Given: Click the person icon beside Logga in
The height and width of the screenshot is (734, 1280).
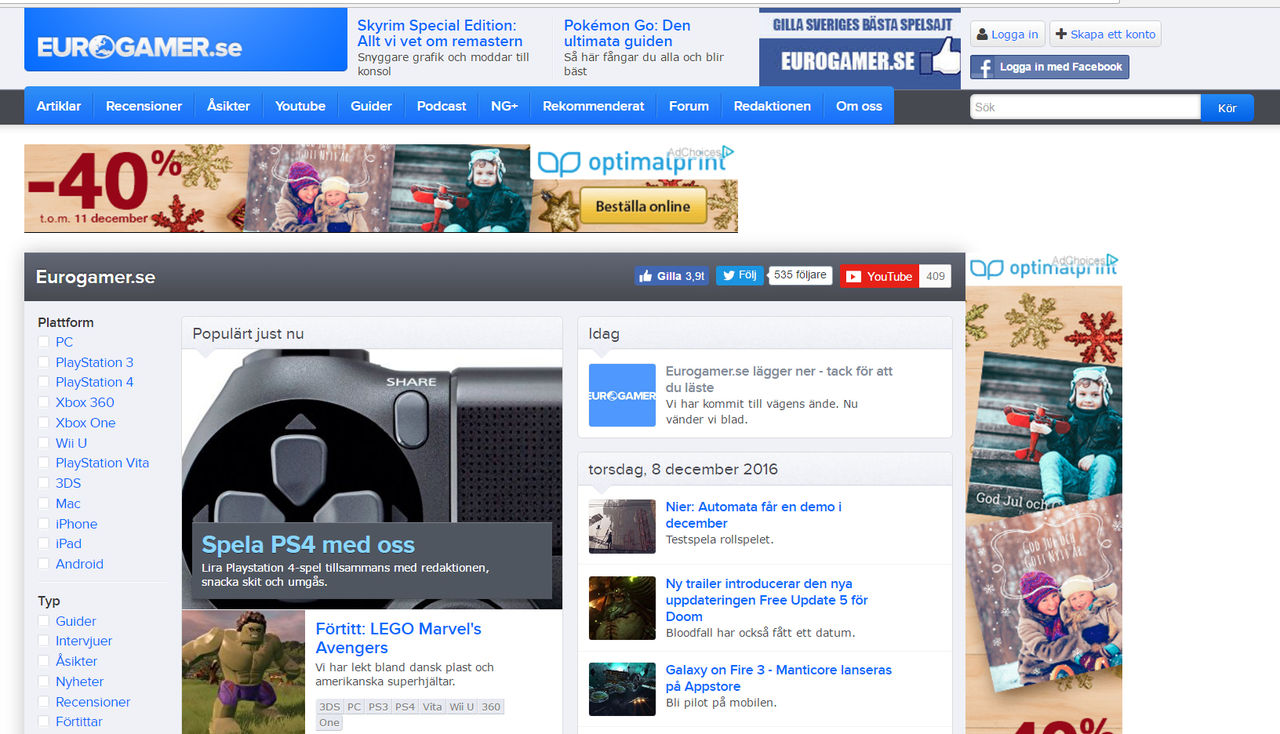Looking at the screenshot, I should (983, 33).
